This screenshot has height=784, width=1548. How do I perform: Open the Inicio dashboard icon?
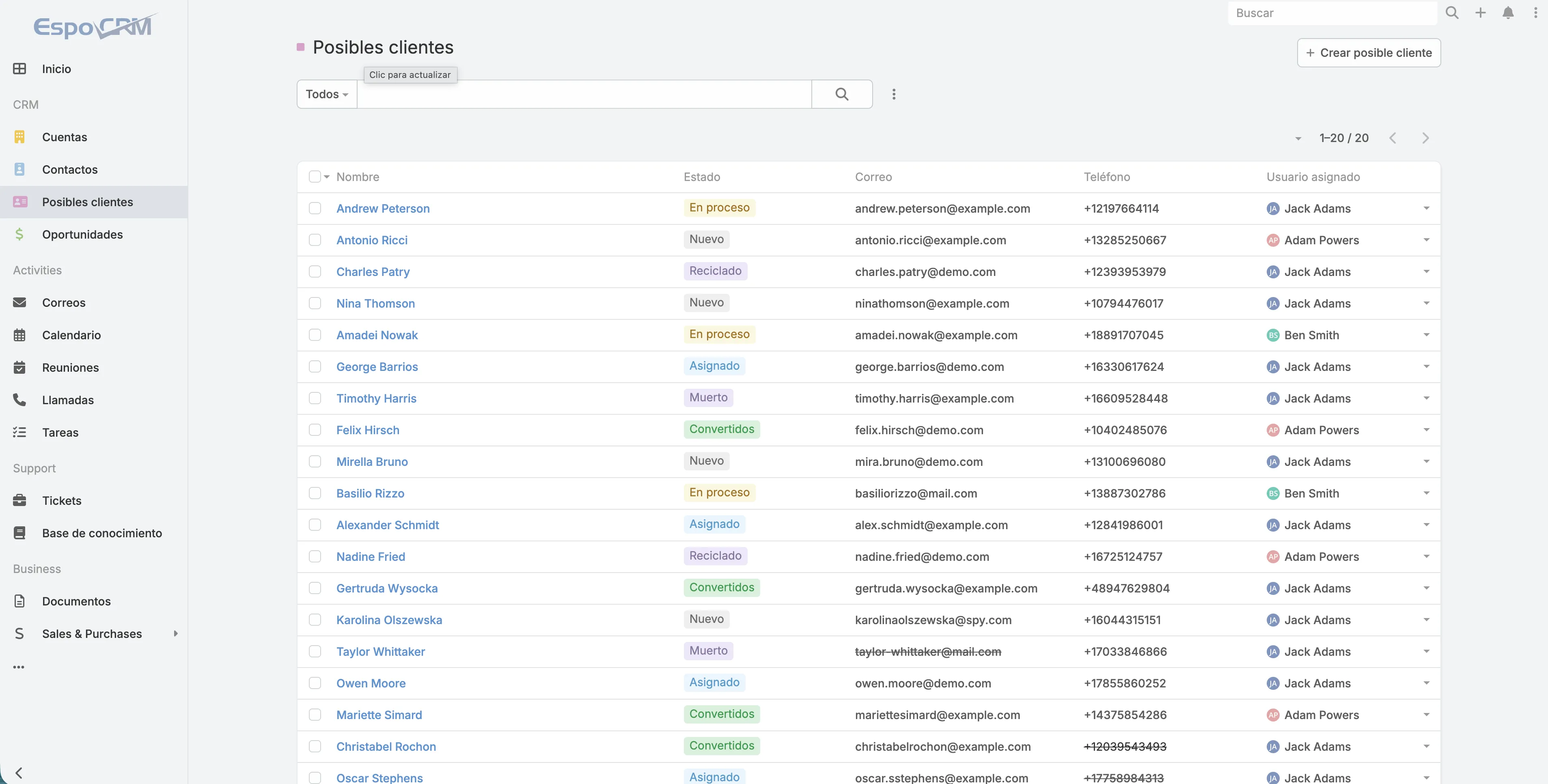20,68
